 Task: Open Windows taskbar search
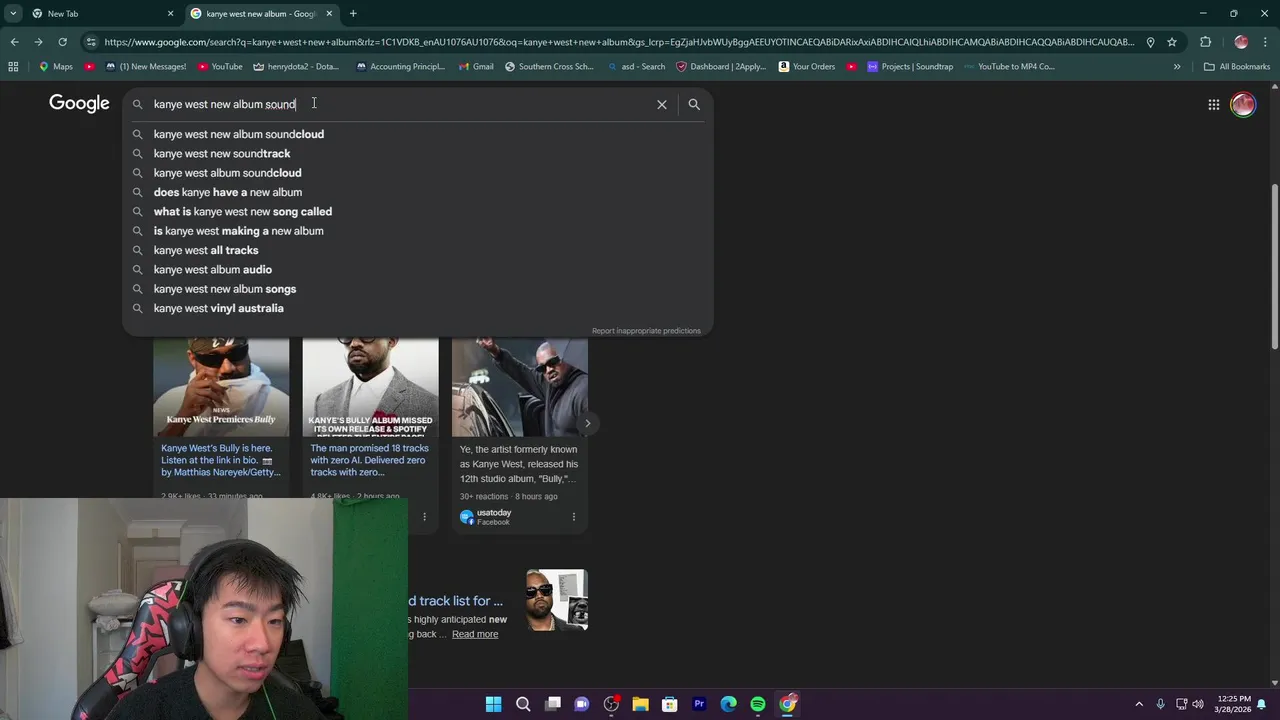tap(523, 704)
